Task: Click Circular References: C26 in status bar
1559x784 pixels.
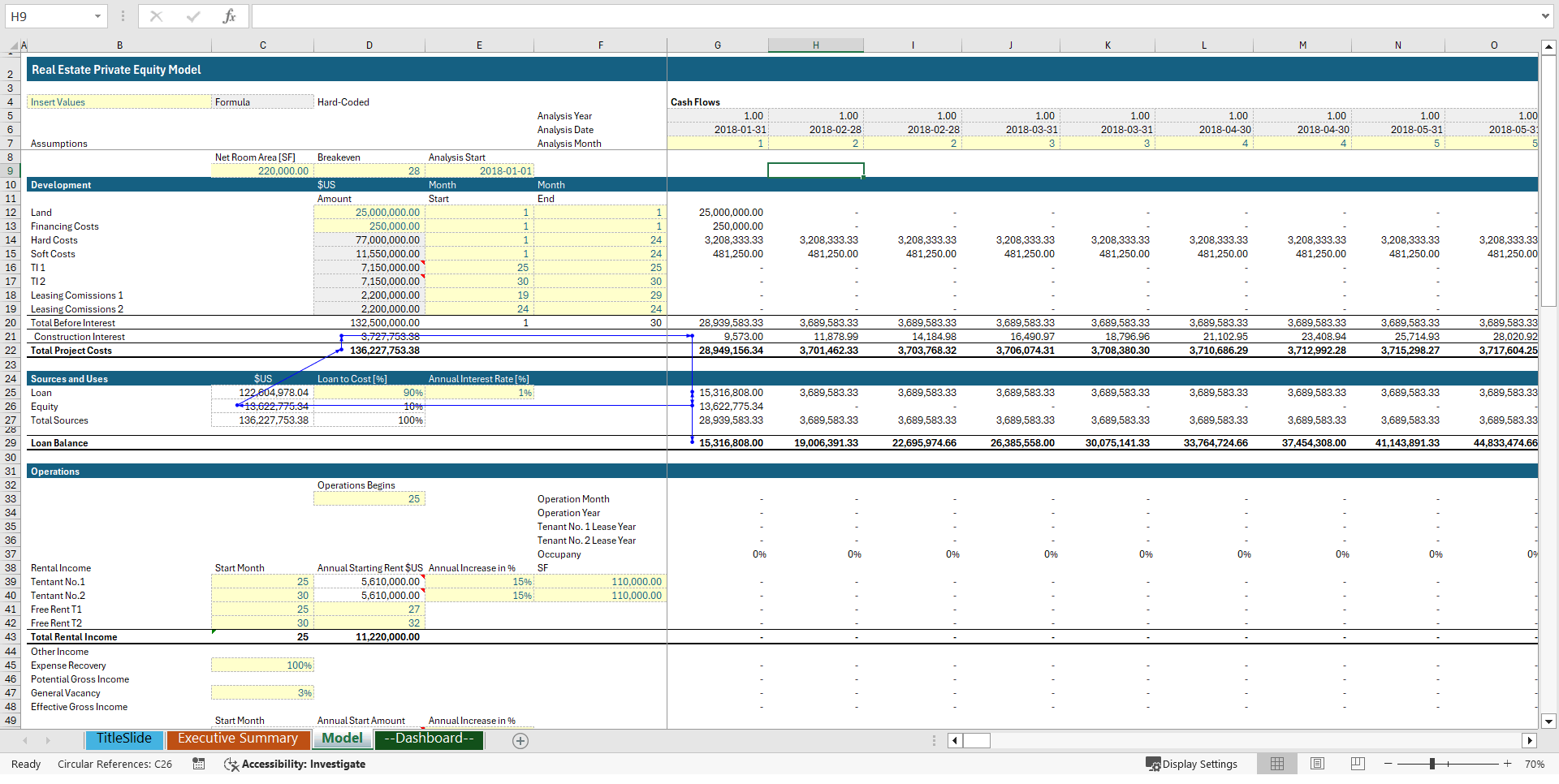Action: click(114, 764)
